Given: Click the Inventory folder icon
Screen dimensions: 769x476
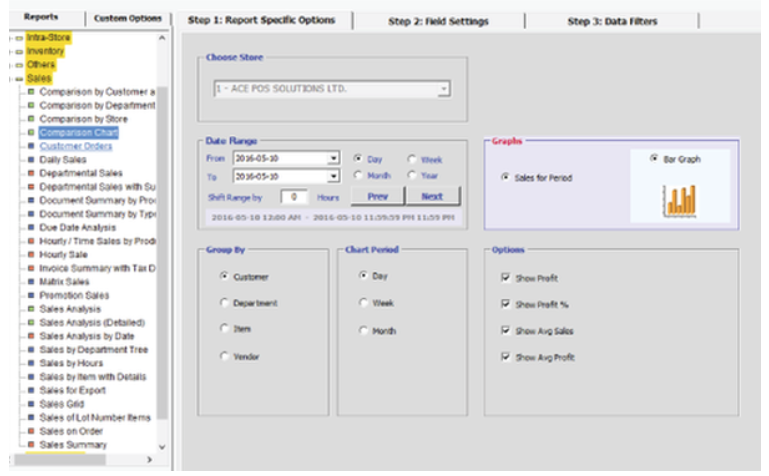Looking at the screenshot, I should [19, 51].
